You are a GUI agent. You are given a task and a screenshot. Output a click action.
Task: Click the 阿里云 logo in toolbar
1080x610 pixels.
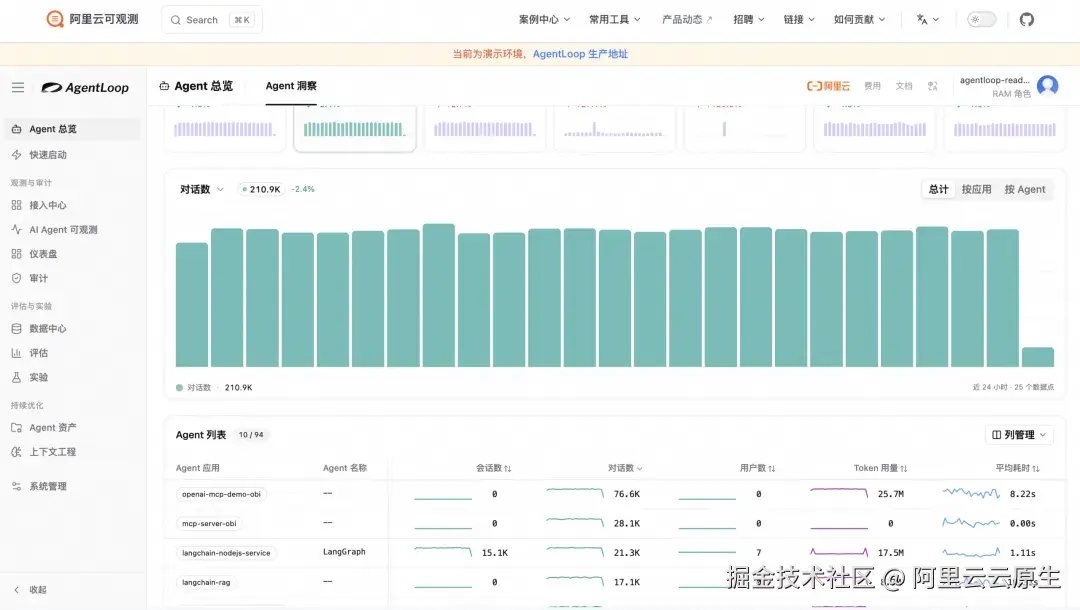coord(828,86)
